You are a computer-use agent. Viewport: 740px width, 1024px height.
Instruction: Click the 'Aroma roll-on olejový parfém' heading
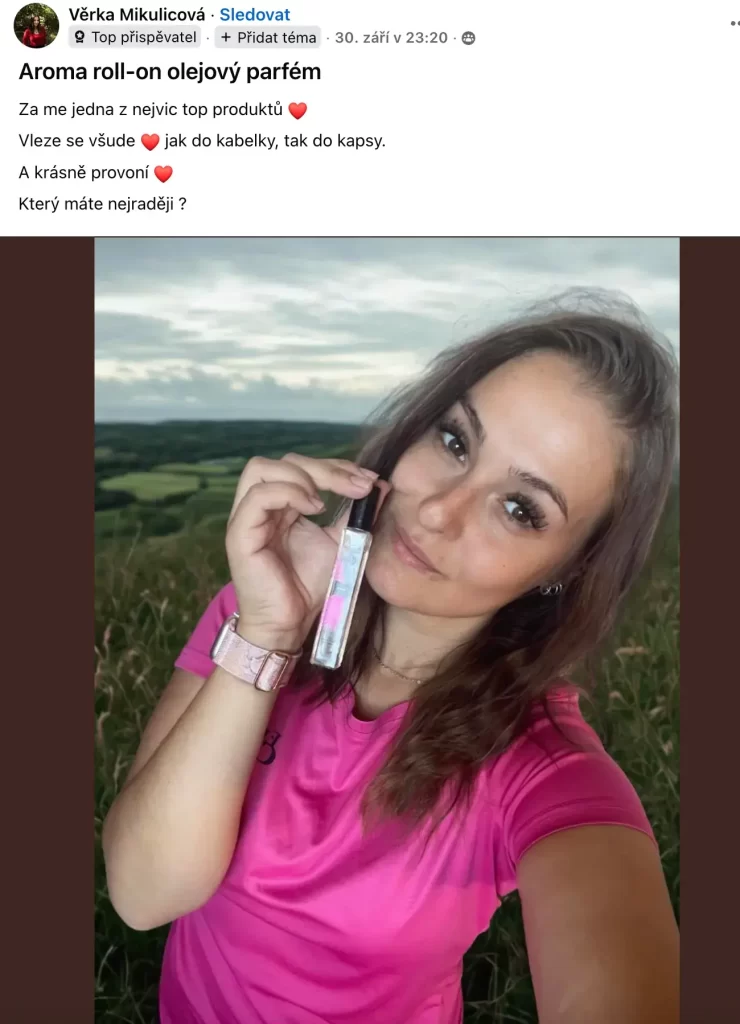(170, 72)
